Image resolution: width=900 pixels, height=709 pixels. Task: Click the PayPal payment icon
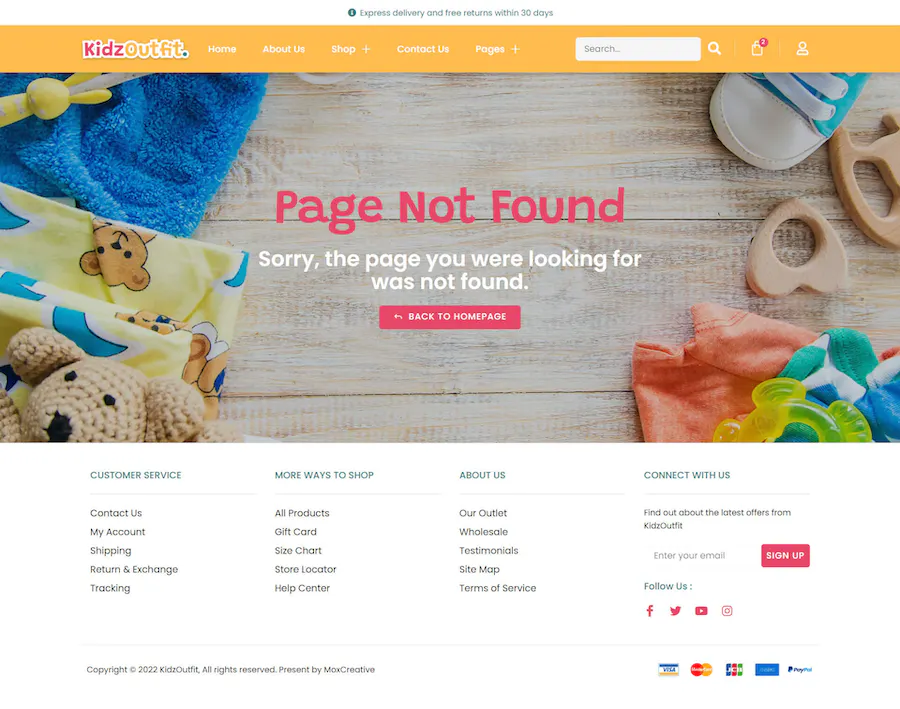(x=800, y=669)
